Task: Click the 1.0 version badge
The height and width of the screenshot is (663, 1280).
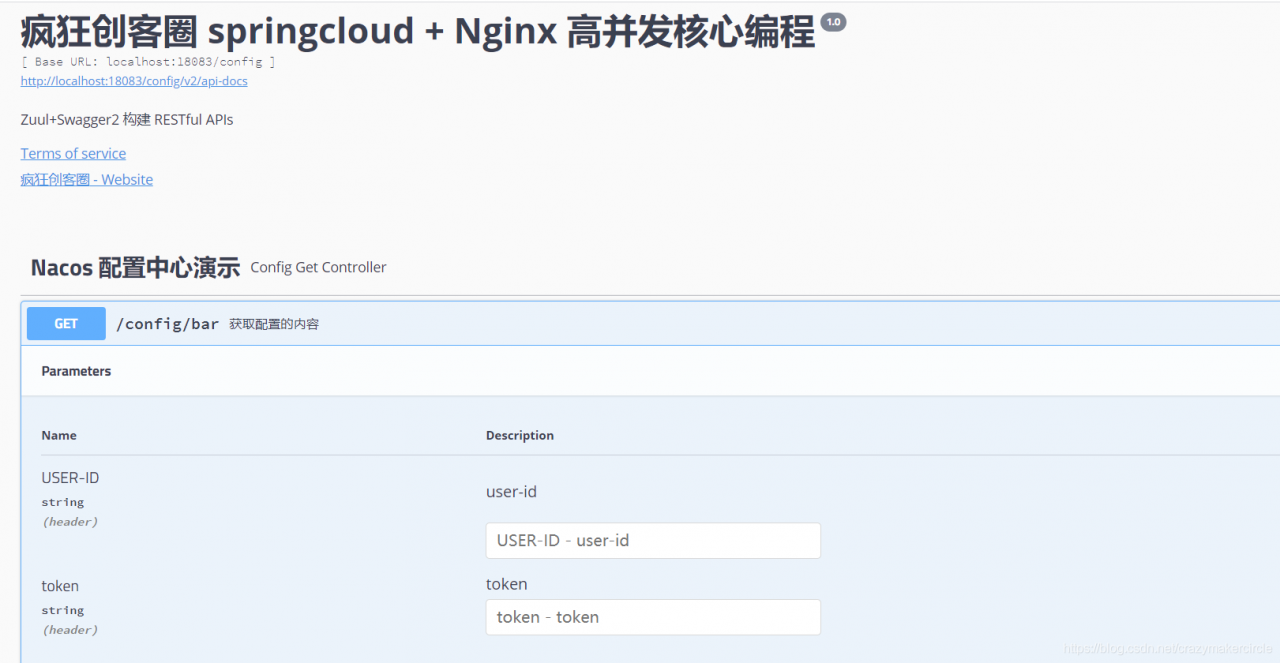Action: point(833,22)
